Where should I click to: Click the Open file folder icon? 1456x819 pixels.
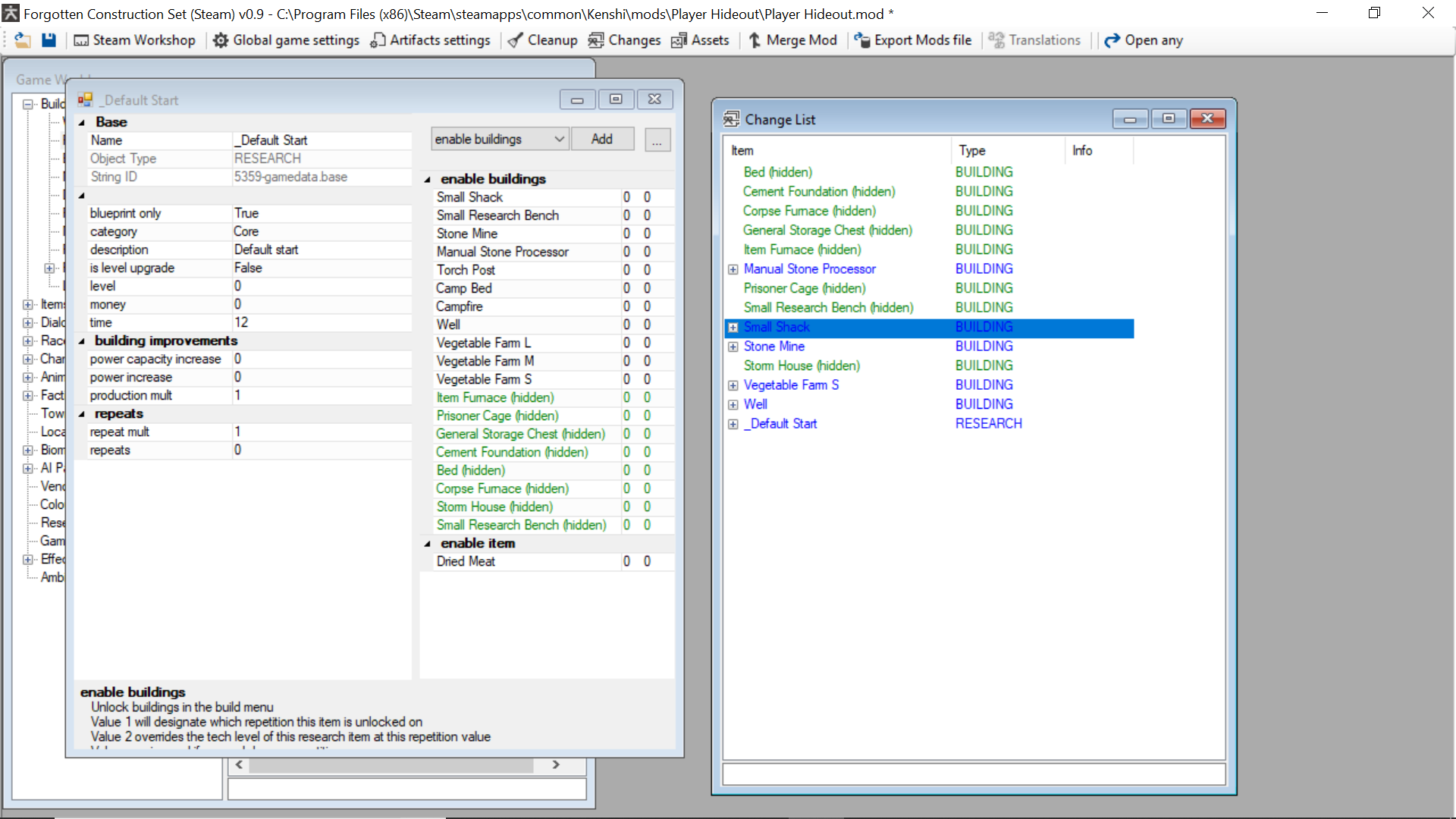[23, 40]
